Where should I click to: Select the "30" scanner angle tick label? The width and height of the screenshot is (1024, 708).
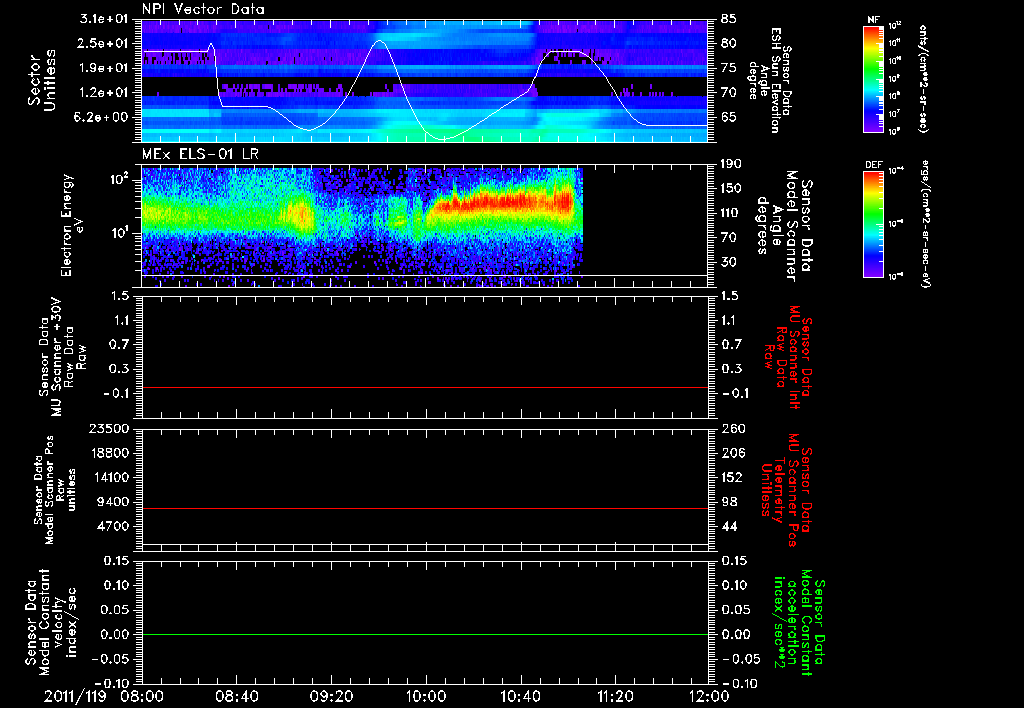click(729, 262)
